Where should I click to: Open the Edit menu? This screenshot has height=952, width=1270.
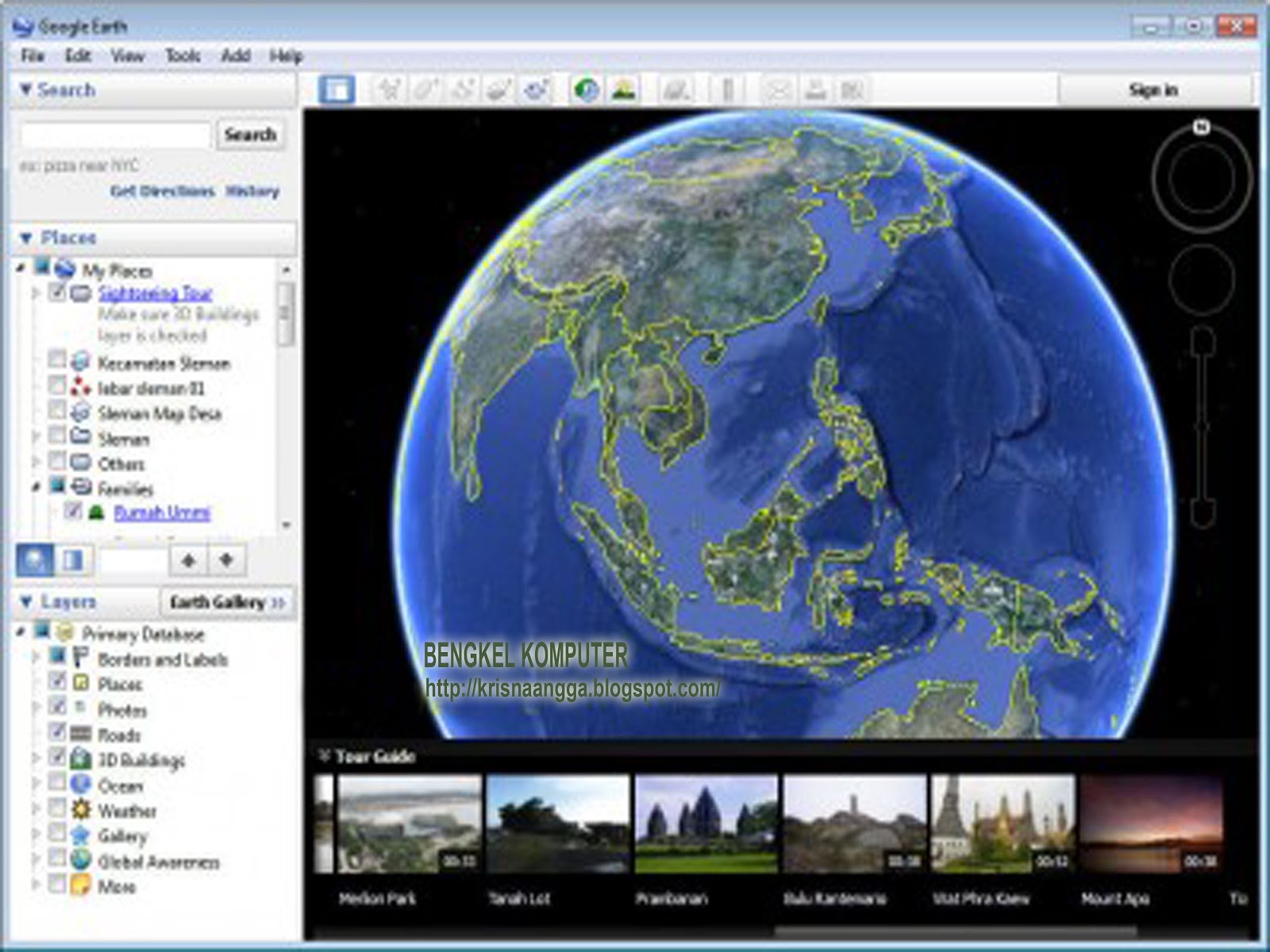[x=78, y=56]
